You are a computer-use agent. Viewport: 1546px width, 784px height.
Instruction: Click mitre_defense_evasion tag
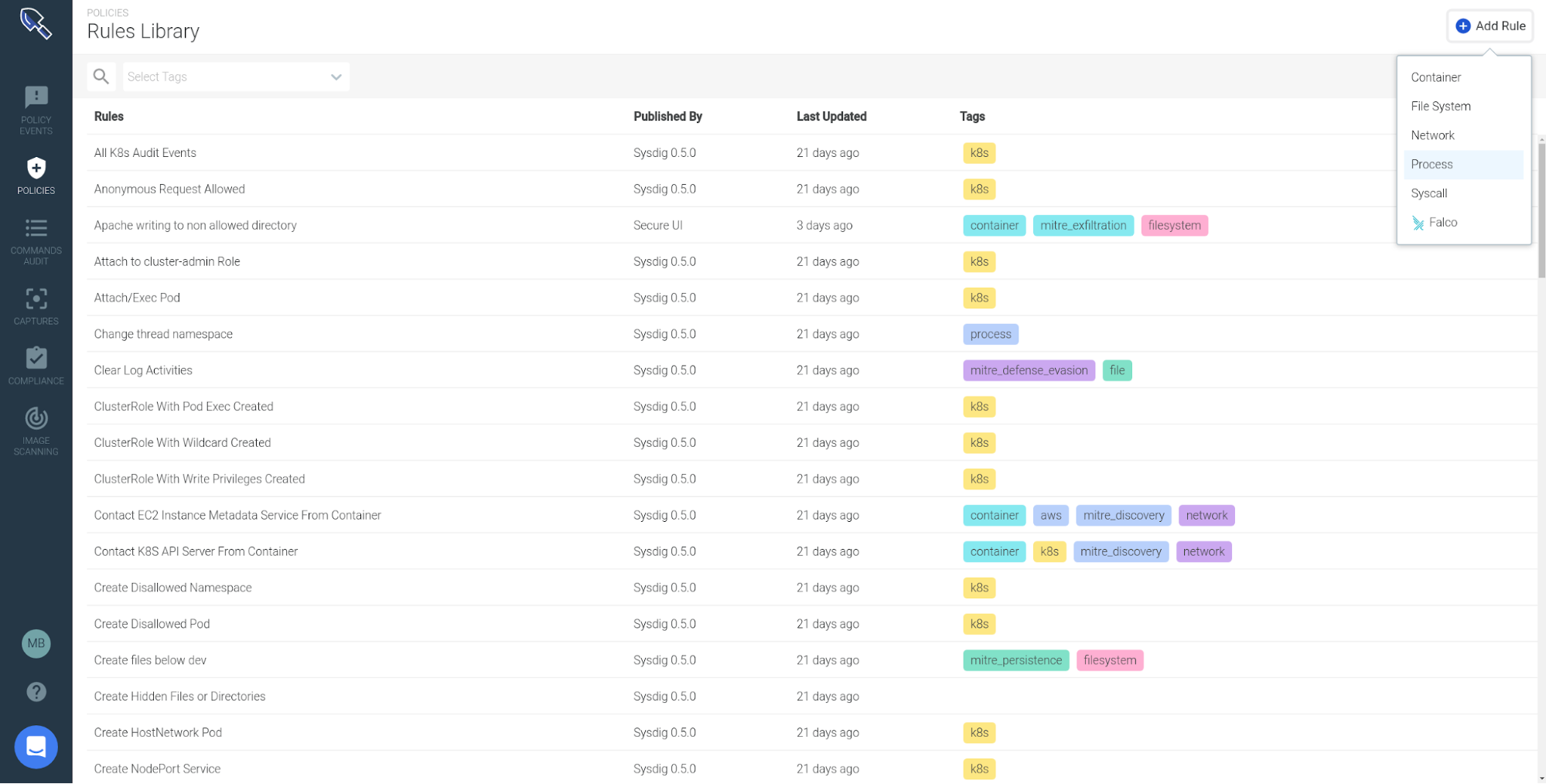tap(1029, 371)
